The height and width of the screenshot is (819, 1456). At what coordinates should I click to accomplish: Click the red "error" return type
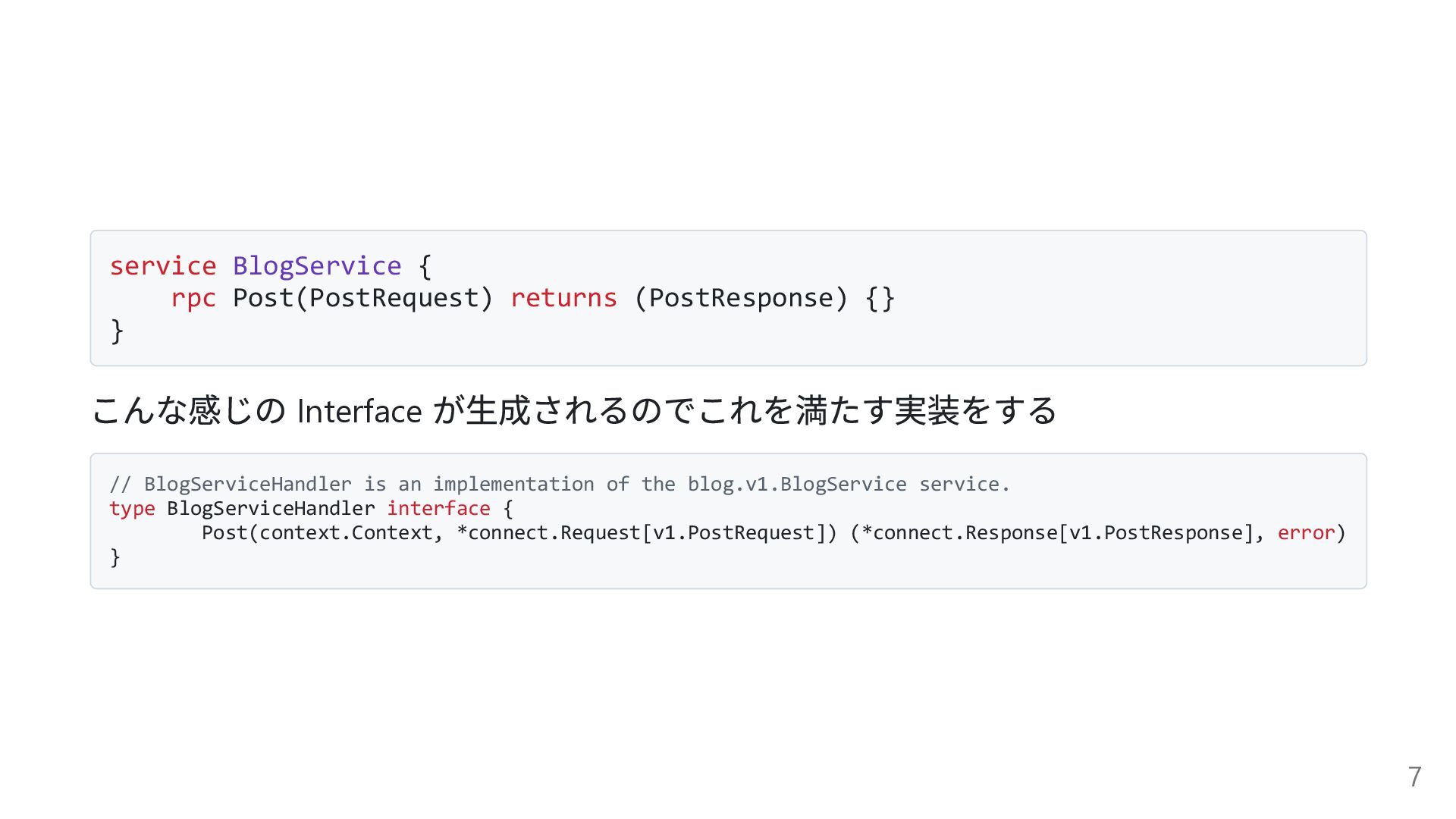(1305, 532)
